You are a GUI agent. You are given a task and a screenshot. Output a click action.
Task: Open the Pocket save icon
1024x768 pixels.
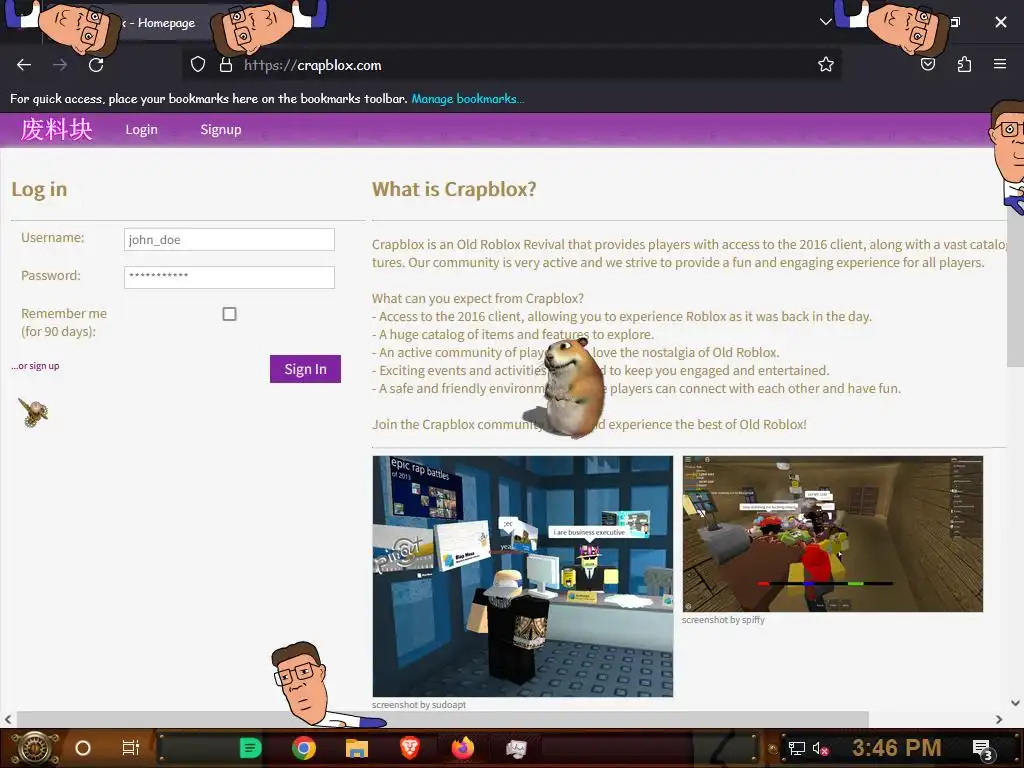click(x=928, y=65)
